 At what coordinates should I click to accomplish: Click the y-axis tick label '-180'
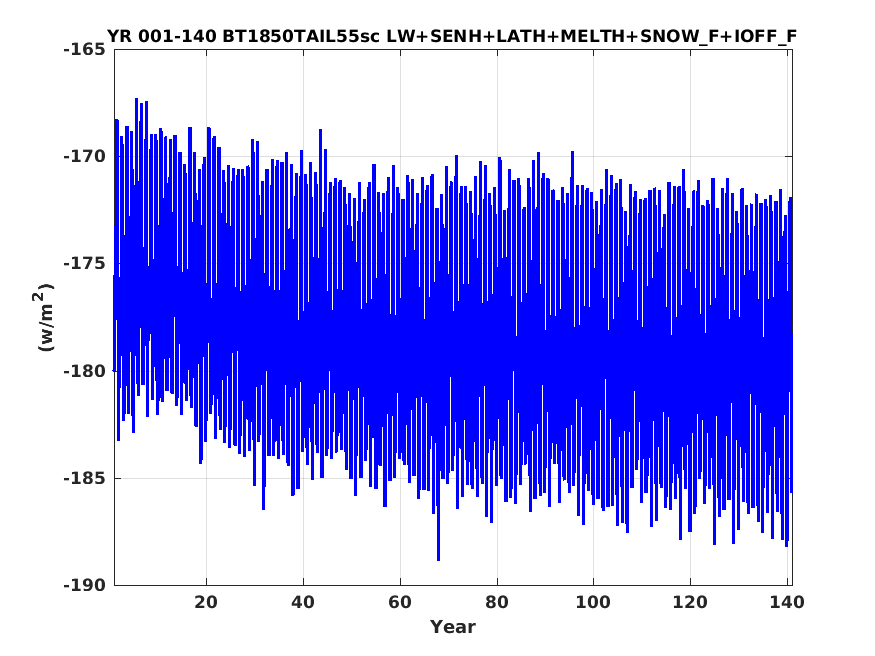84,371
